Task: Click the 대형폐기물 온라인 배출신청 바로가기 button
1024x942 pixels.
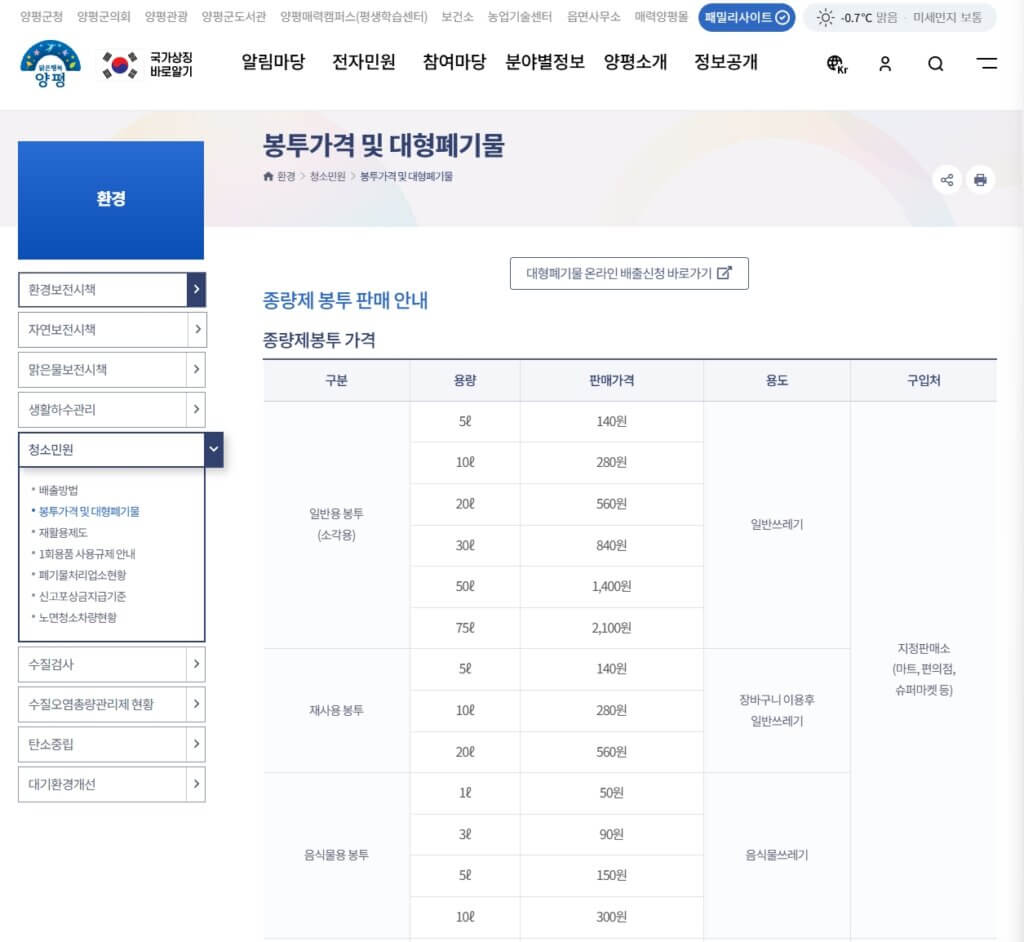Action: (x=629, y=273)
